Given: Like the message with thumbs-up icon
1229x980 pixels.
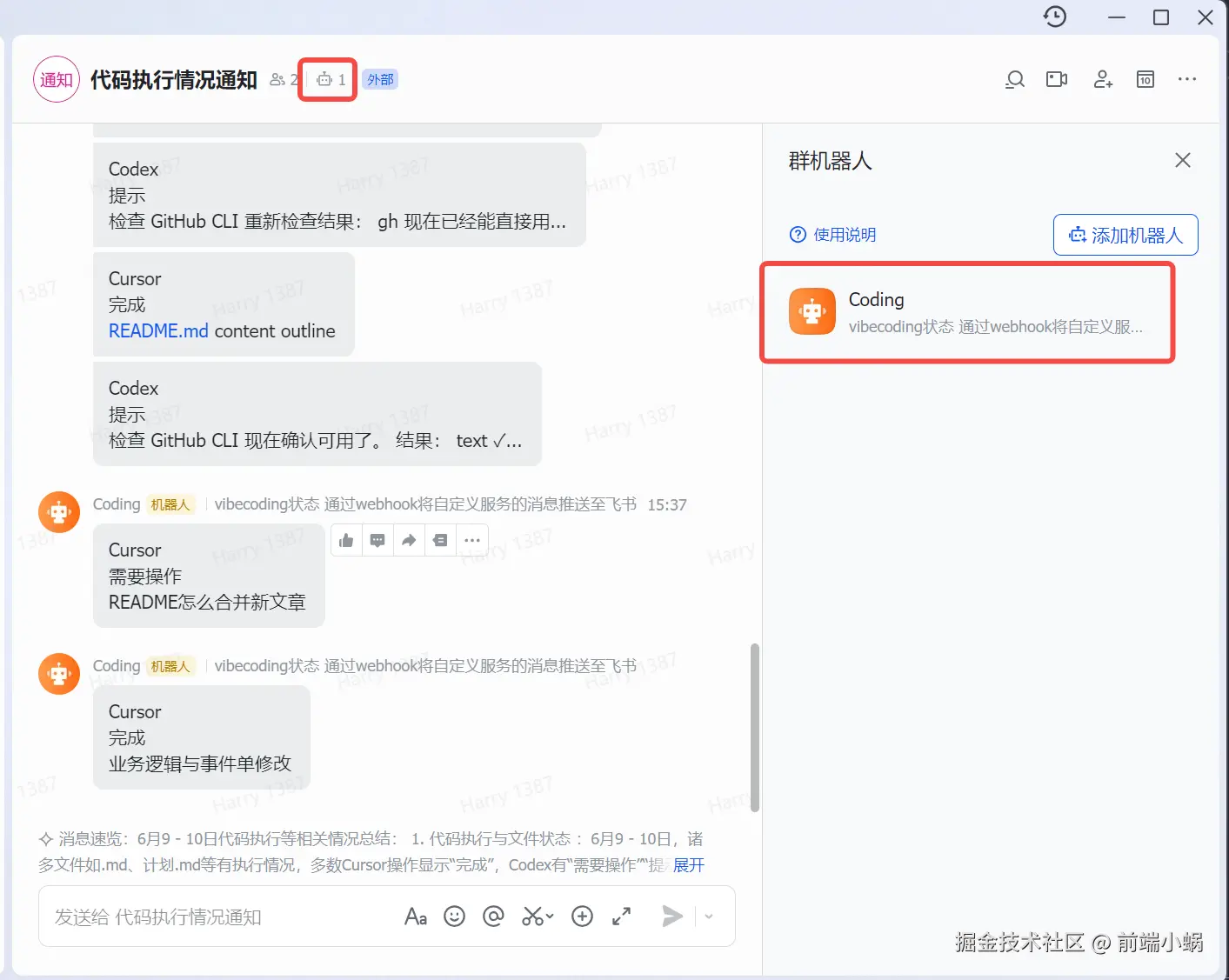Looking at the screenshot, I should (346, 541).
